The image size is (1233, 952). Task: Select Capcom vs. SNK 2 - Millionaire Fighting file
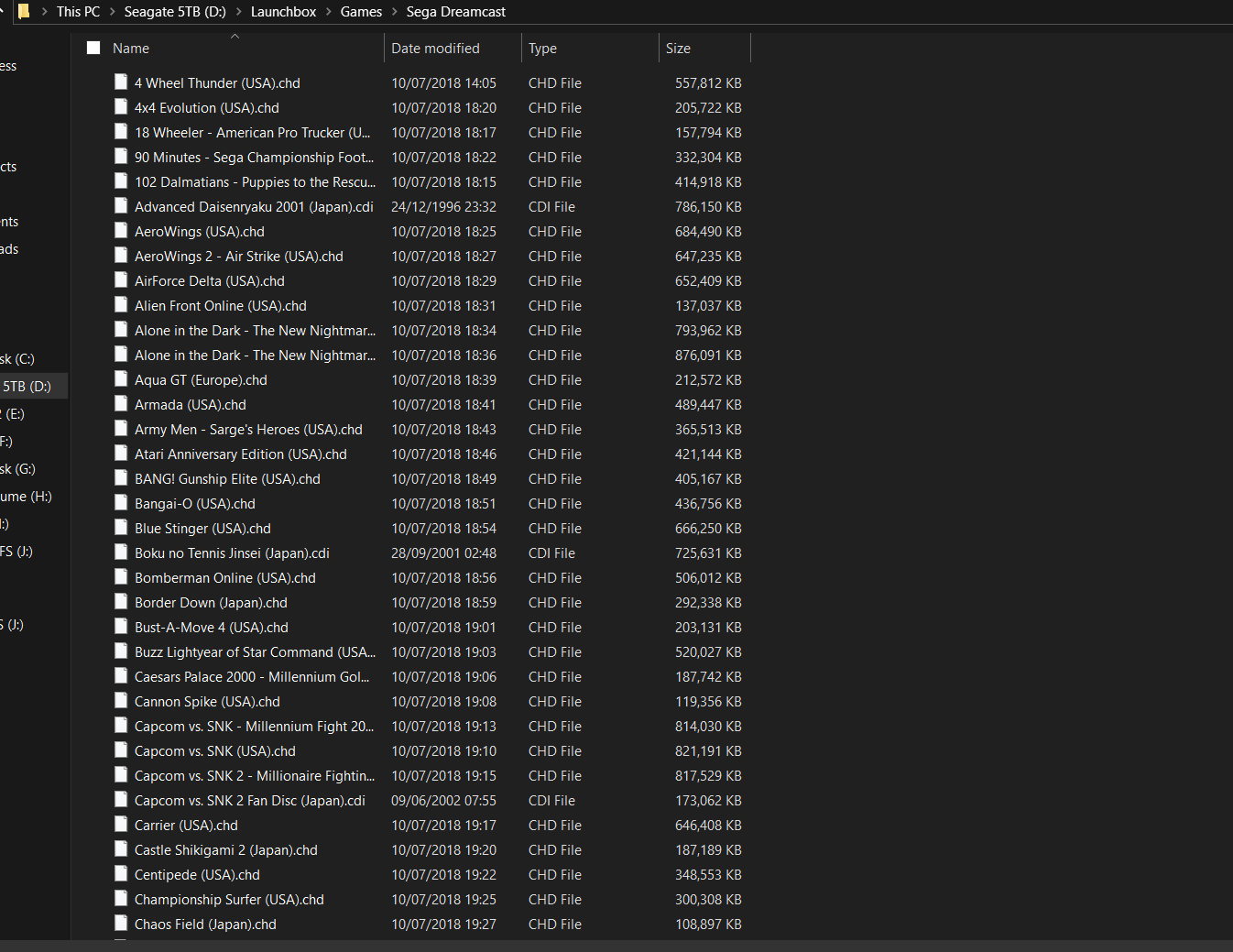(255, 776)
